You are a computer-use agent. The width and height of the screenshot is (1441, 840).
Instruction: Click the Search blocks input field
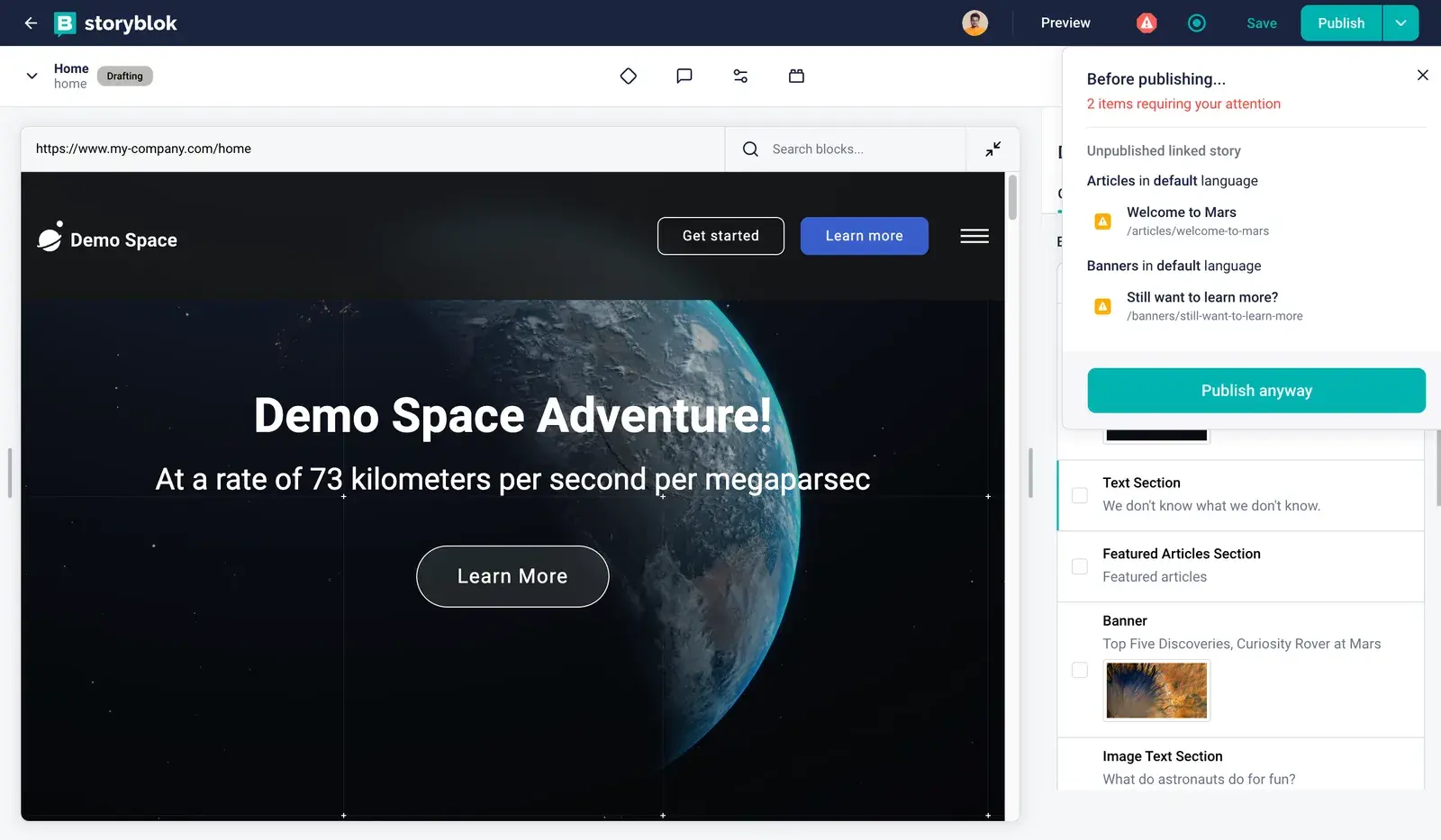pos(845,149)
